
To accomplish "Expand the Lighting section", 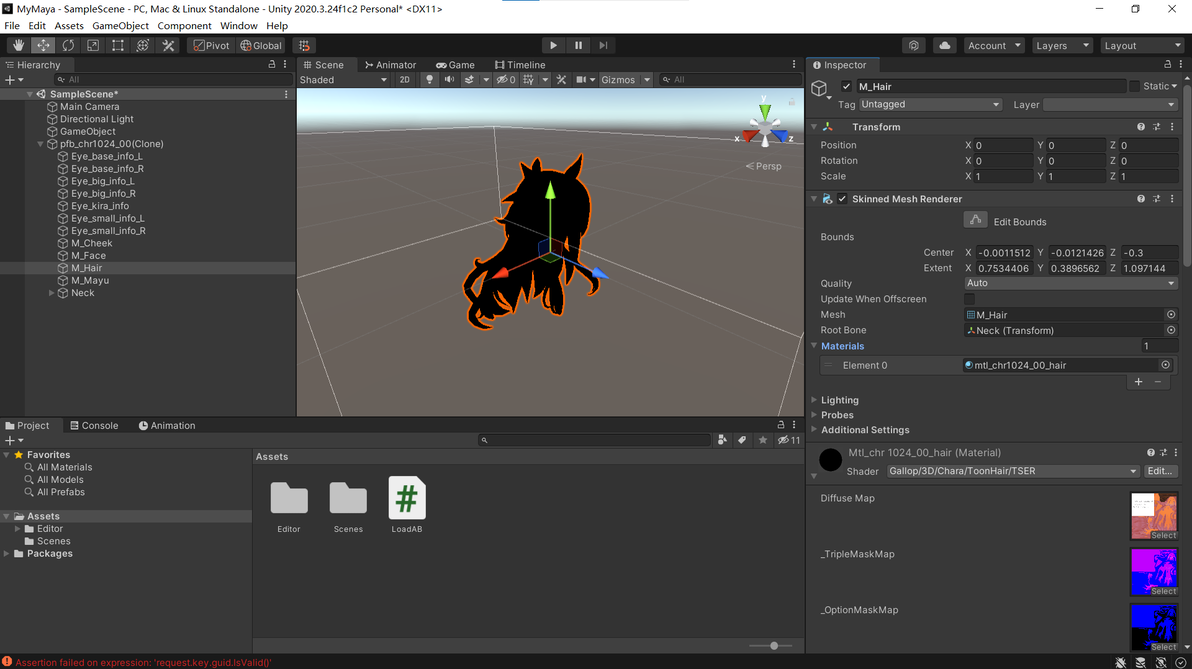I will [839, 400].
